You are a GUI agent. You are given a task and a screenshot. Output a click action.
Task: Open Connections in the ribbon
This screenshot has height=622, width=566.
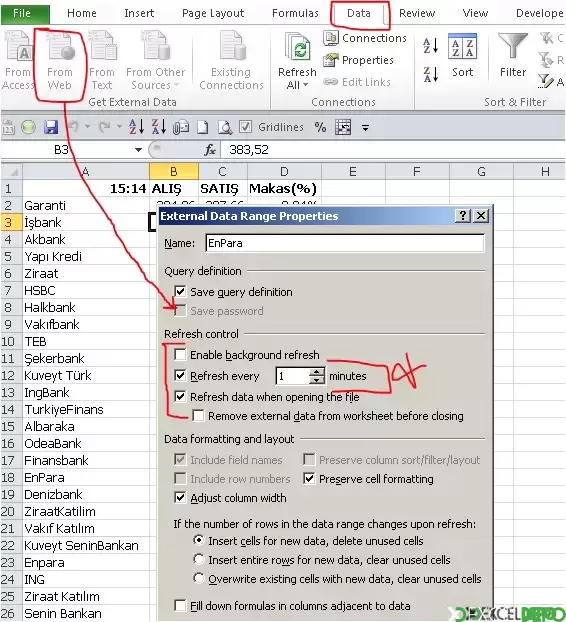(365, 38)
